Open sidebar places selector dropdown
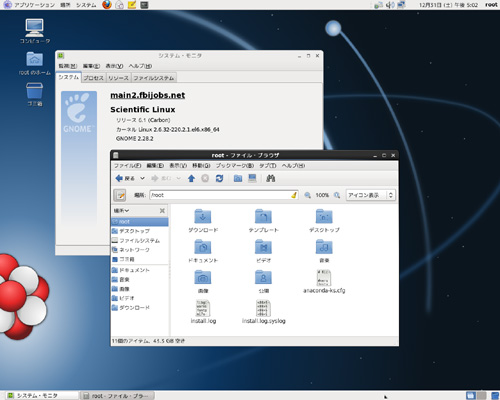 [121, 211]
